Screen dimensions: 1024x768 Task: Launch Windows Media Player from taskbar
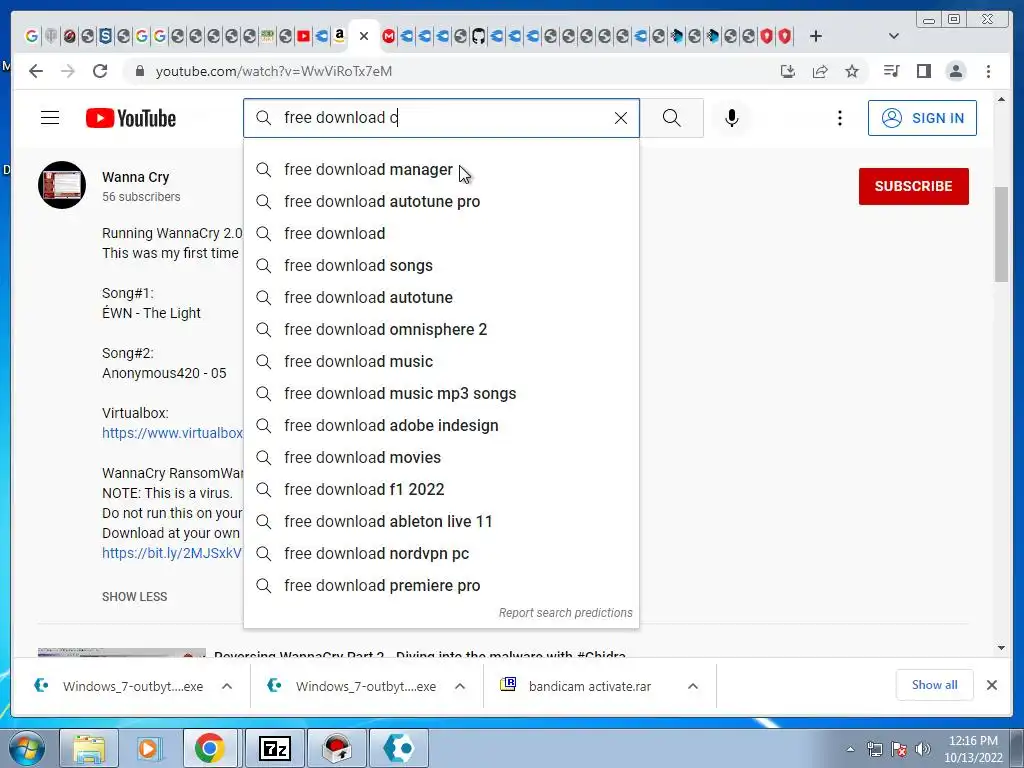click(149, 748)
